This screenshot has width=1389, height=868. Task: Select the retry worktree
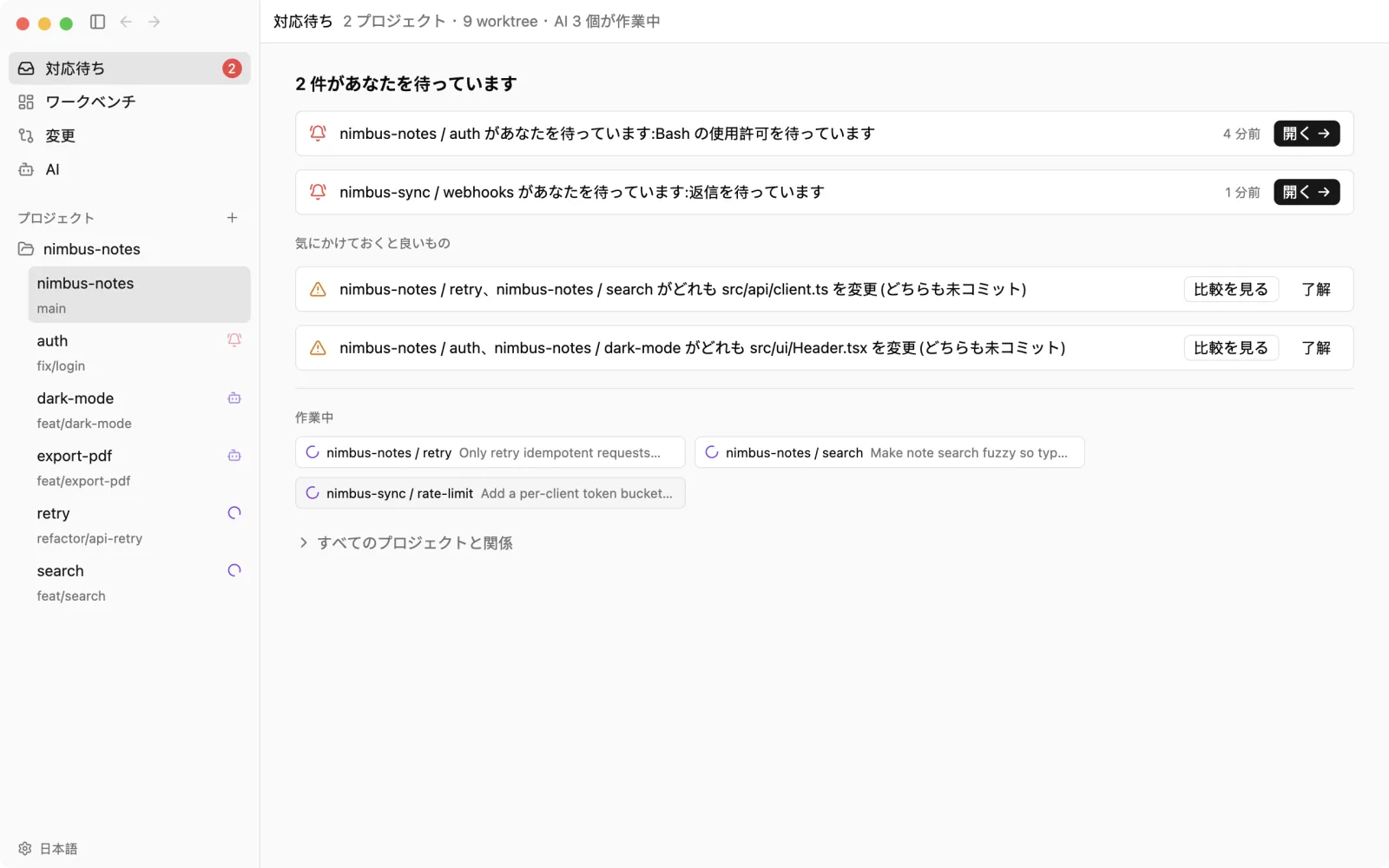pos(140,525)
